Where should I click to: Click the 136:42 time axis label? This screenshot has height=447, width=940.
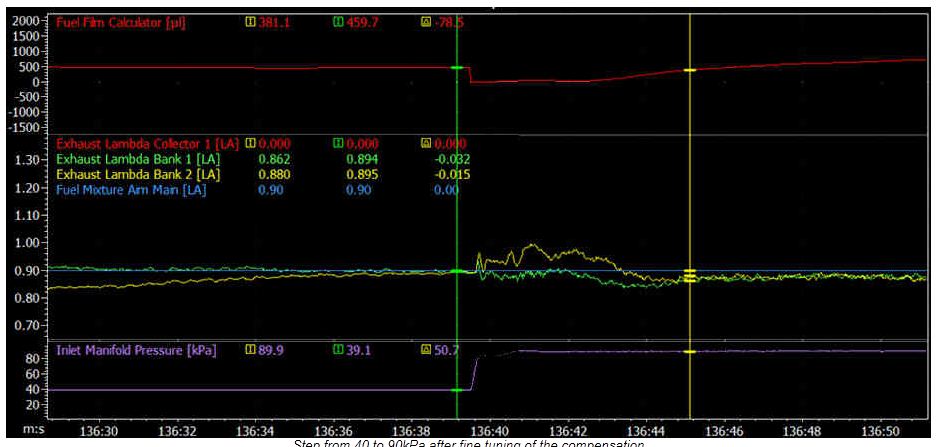pos(568,431)
